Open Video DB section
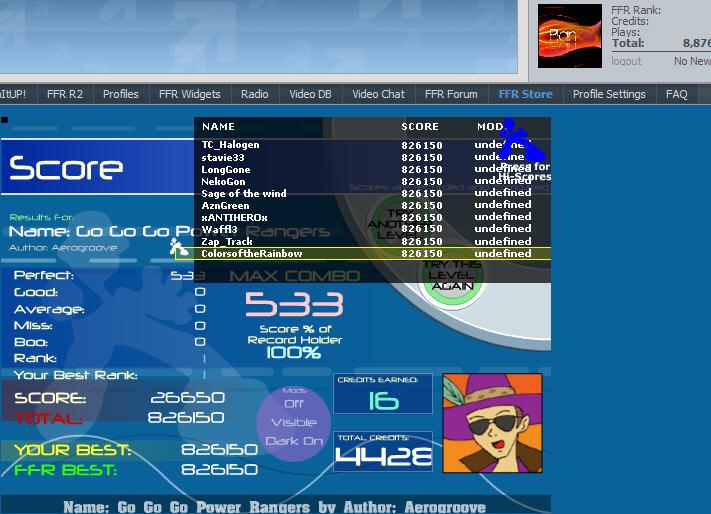 pos(311,94)
